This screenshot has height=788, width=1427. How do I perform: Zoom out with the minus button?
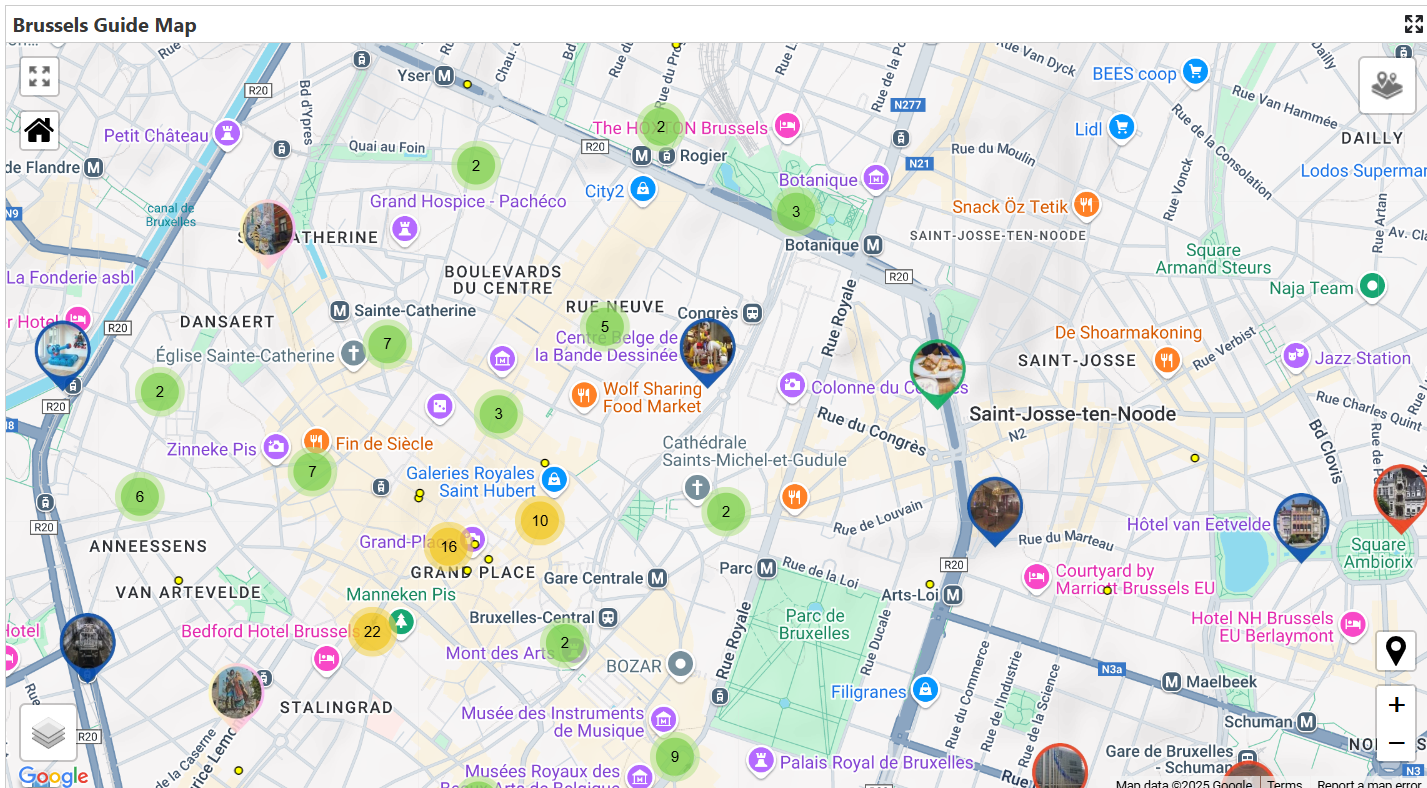tap(1396, 743)
